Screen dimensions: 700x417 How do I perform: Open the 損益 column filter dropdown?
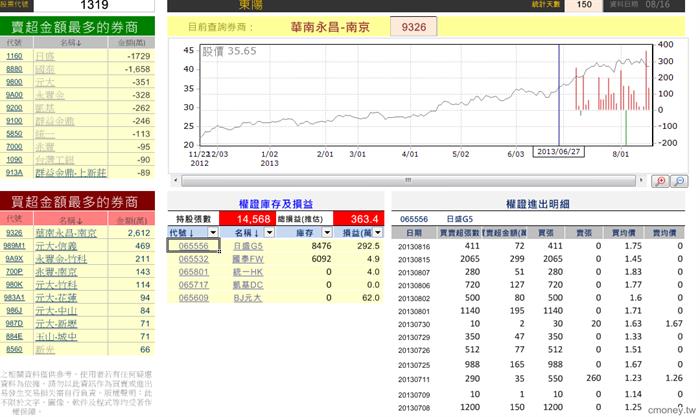pyautogui.click(x=378, y=232)
